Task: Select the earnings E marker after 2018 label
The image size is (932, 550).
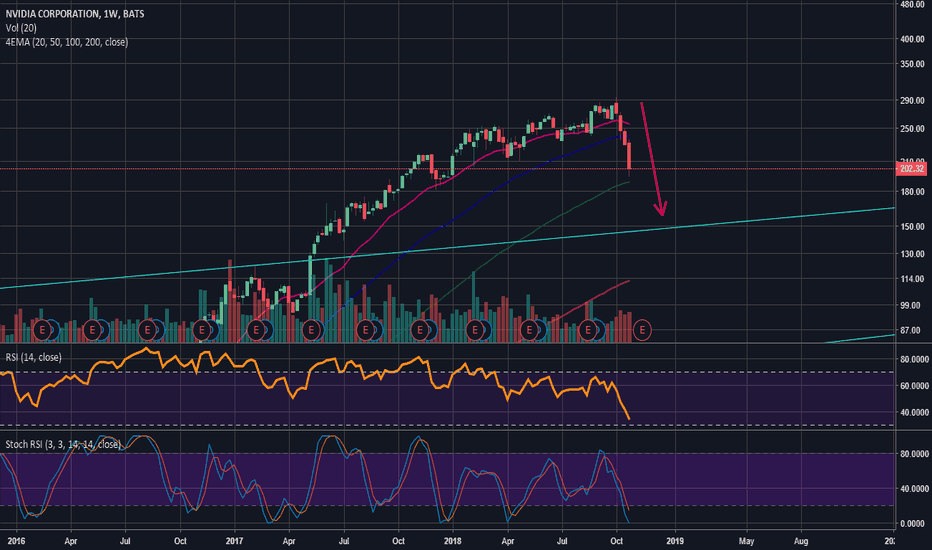Action: click(474, 329)
